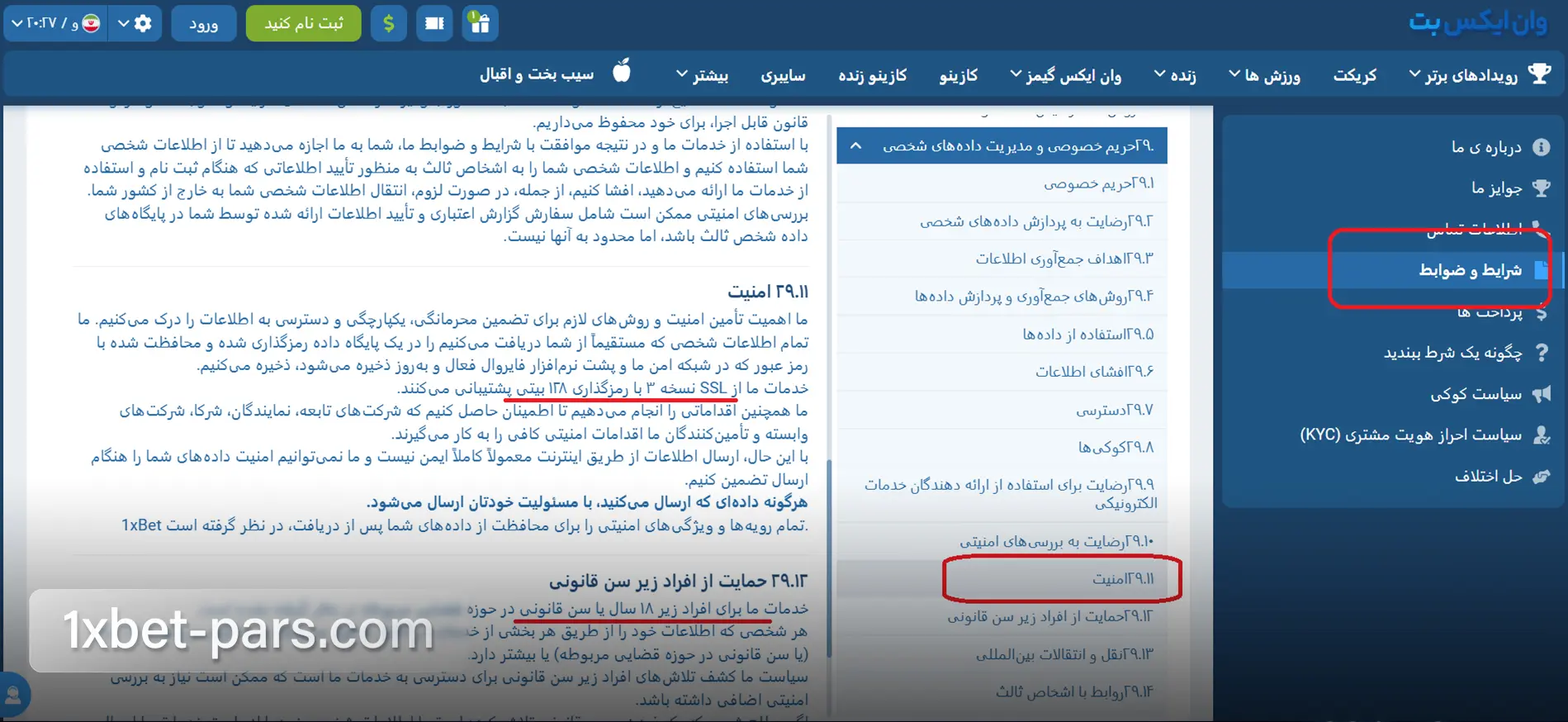1568x722 pixels.
Task: Click the وان ایکس بت site logo
Action: point(1477,22)
